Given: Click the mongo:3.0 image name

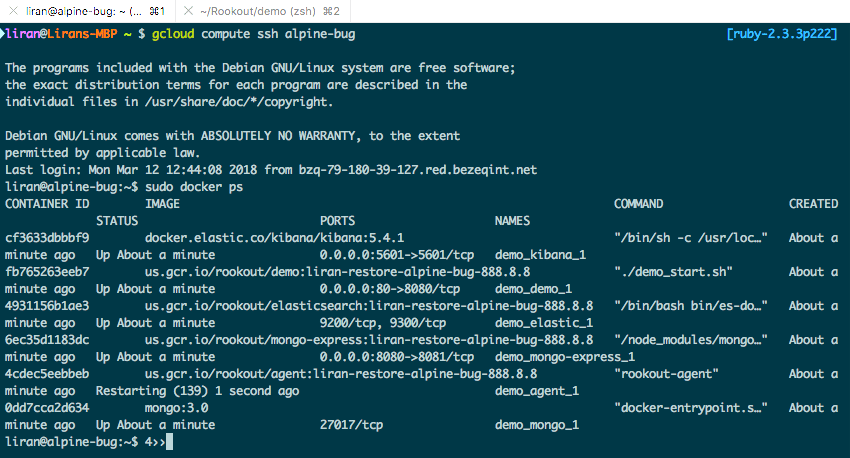Looking at the screenshot, I should (x=176, y=408).
